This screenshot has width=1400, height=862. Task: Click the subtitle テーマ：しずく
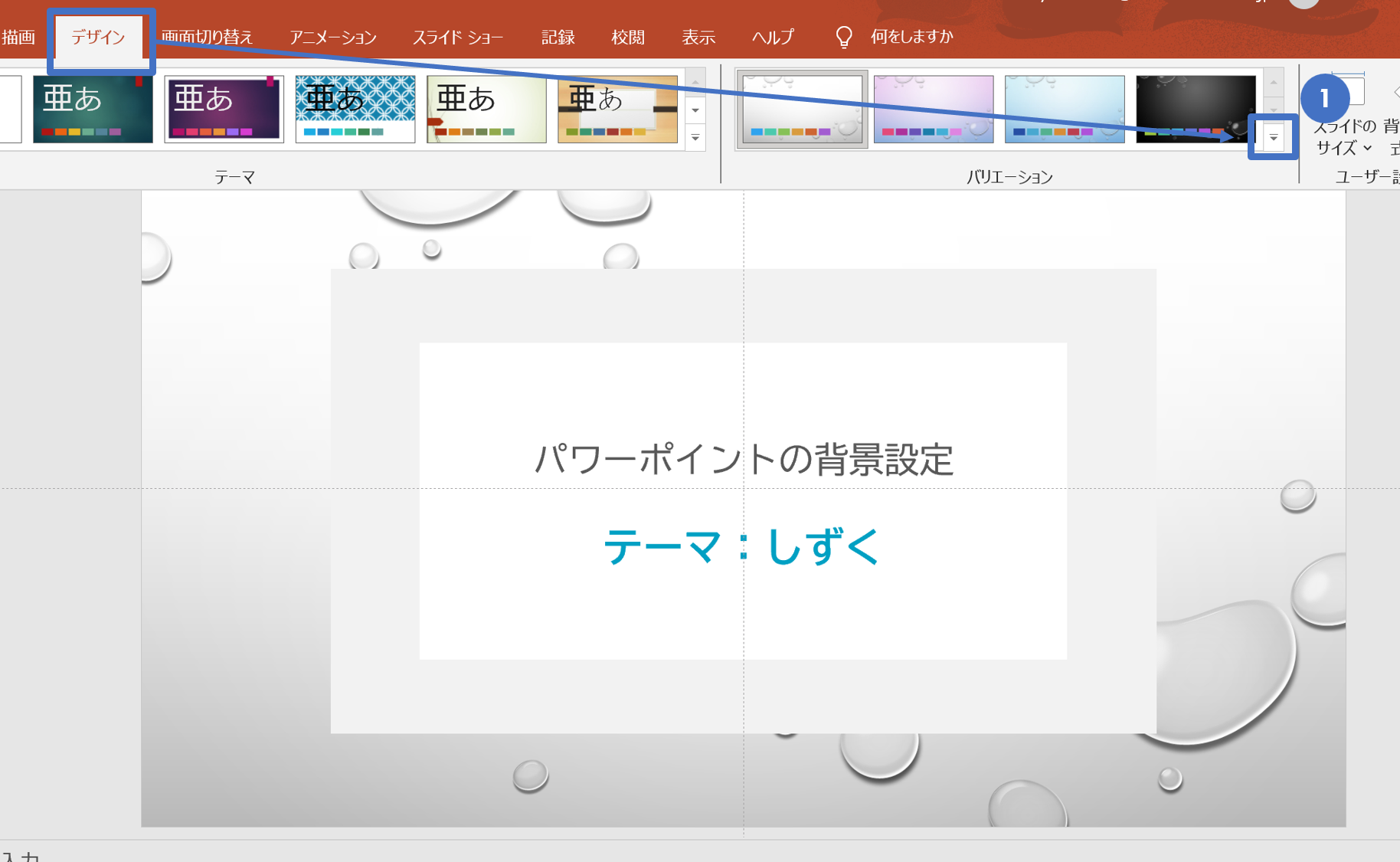[x=743, y=547]
